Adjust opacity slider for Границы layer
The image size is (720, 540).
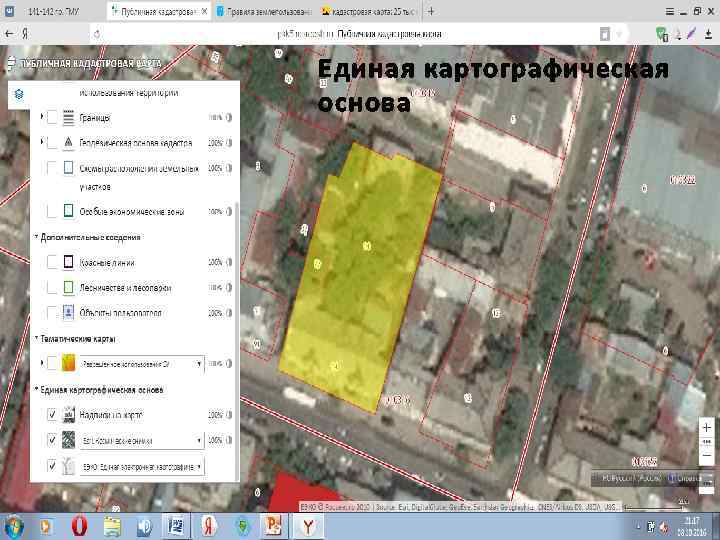(x=229, y=118)
